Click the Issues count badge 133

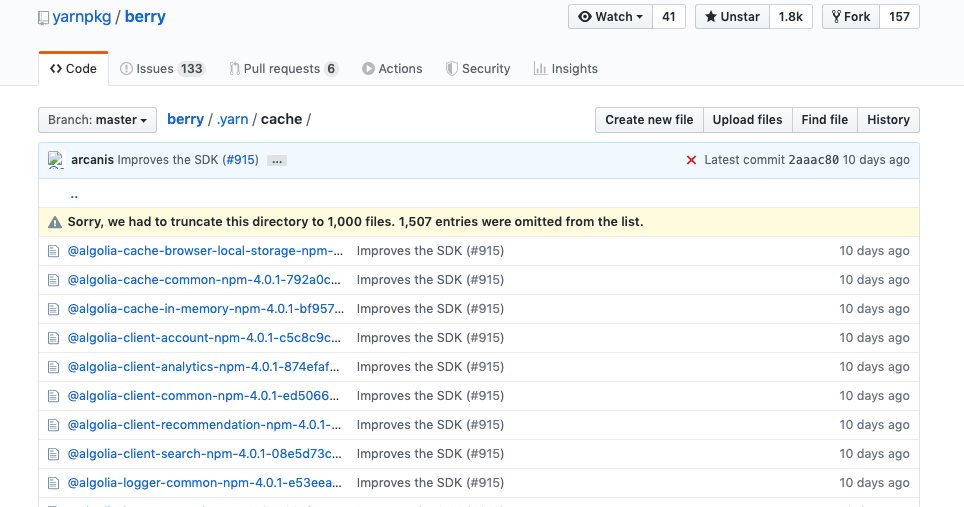[x=191, y=69]
